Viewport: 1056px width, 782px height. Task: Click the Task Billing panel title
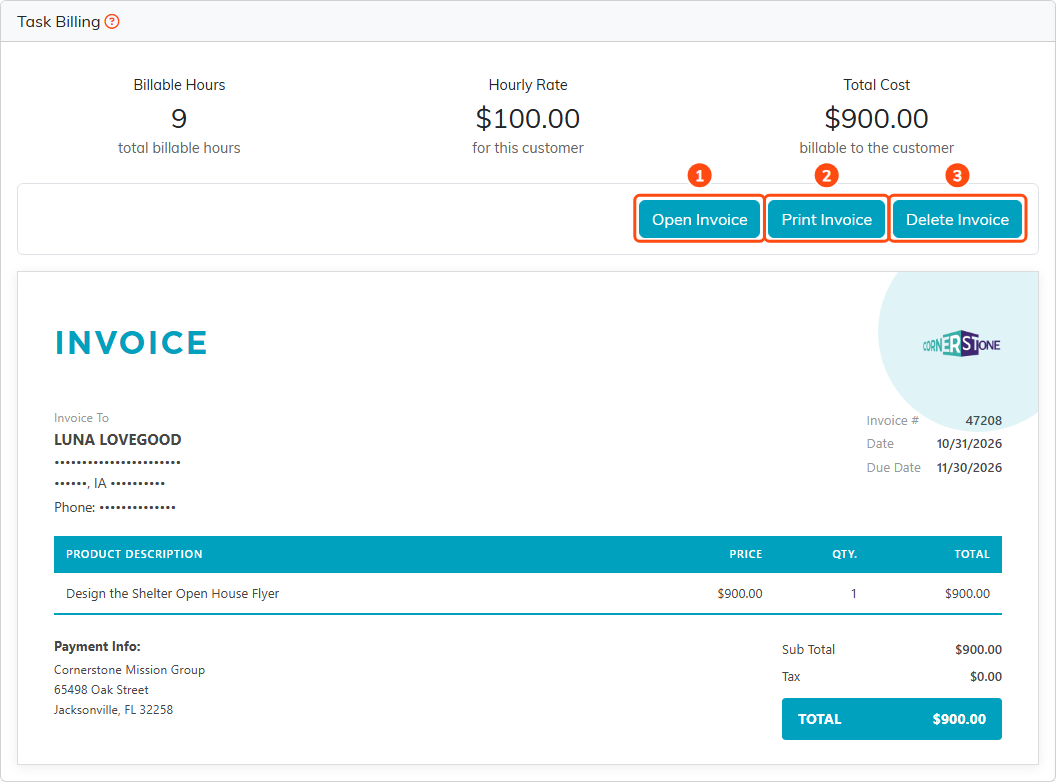click(59, 22)
